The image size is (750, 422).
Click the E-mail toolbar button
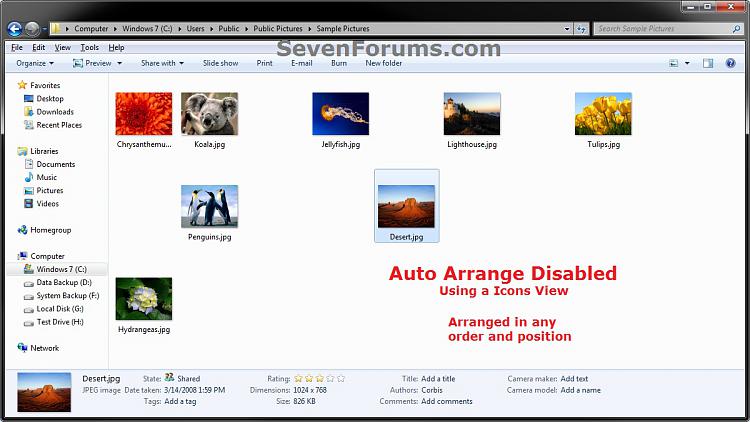tap(302, 63)
